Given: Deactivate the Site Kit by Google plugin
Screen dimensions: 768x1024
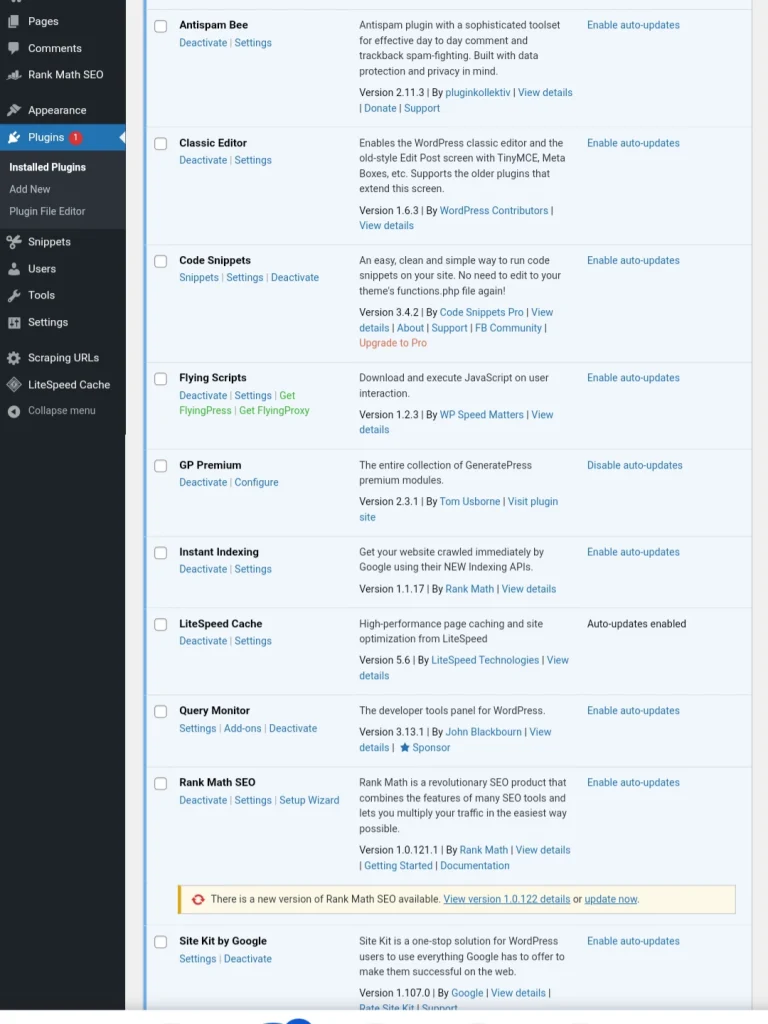Looking at the screenshot, I should pos(248,959).
